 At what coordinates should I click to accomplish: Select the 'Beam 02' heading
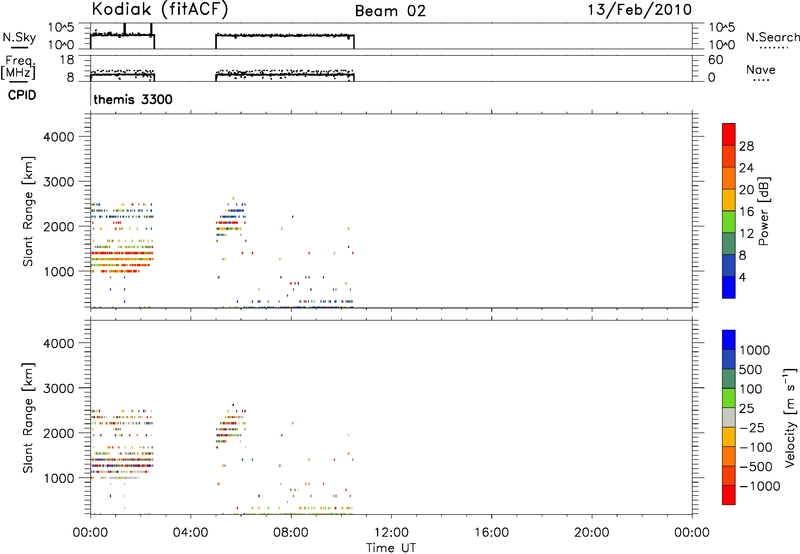pyautogui.click(x=390, y=11)
